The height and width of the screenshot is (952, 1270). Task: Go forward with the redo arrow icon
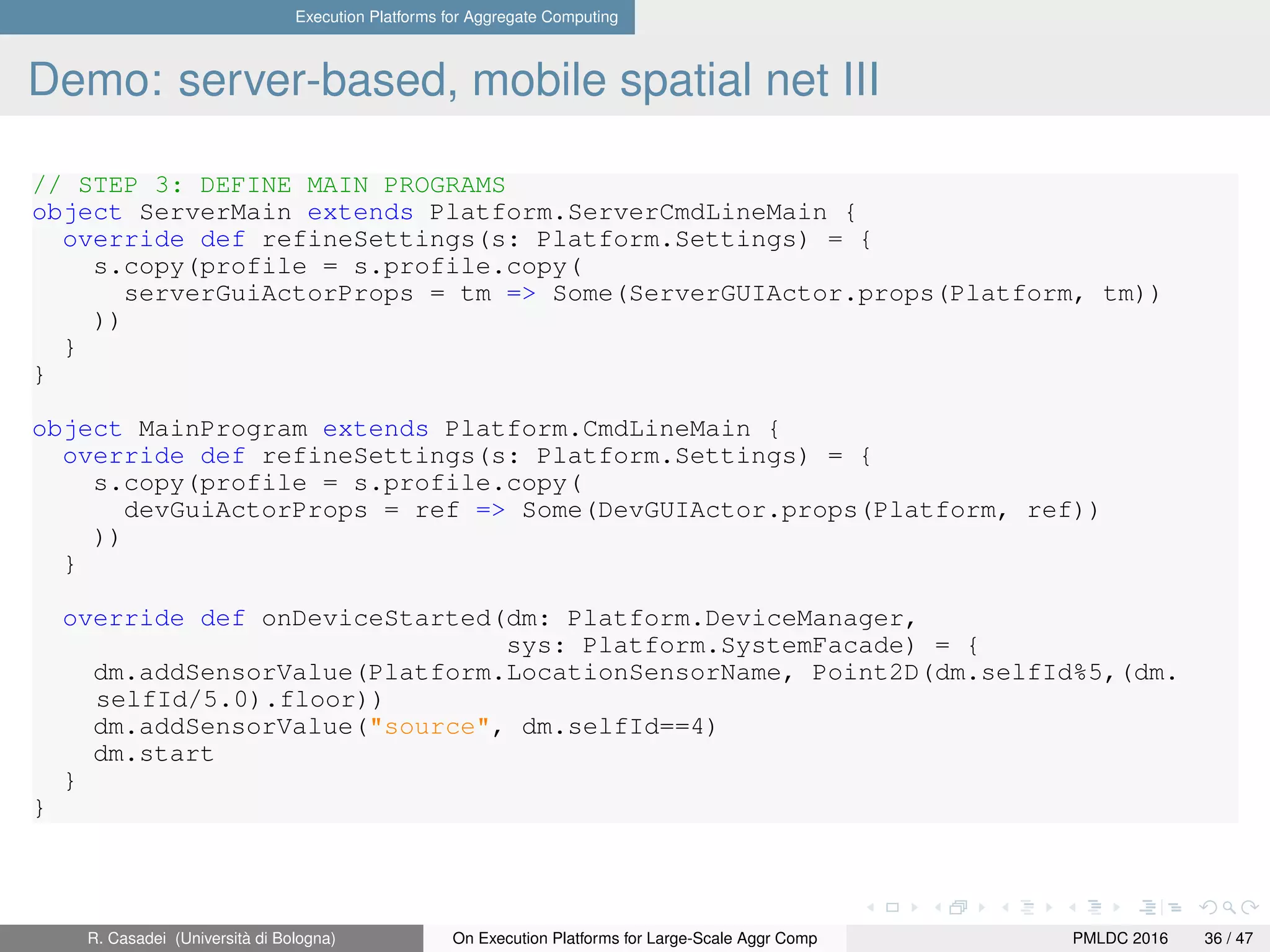point(1250,907)
